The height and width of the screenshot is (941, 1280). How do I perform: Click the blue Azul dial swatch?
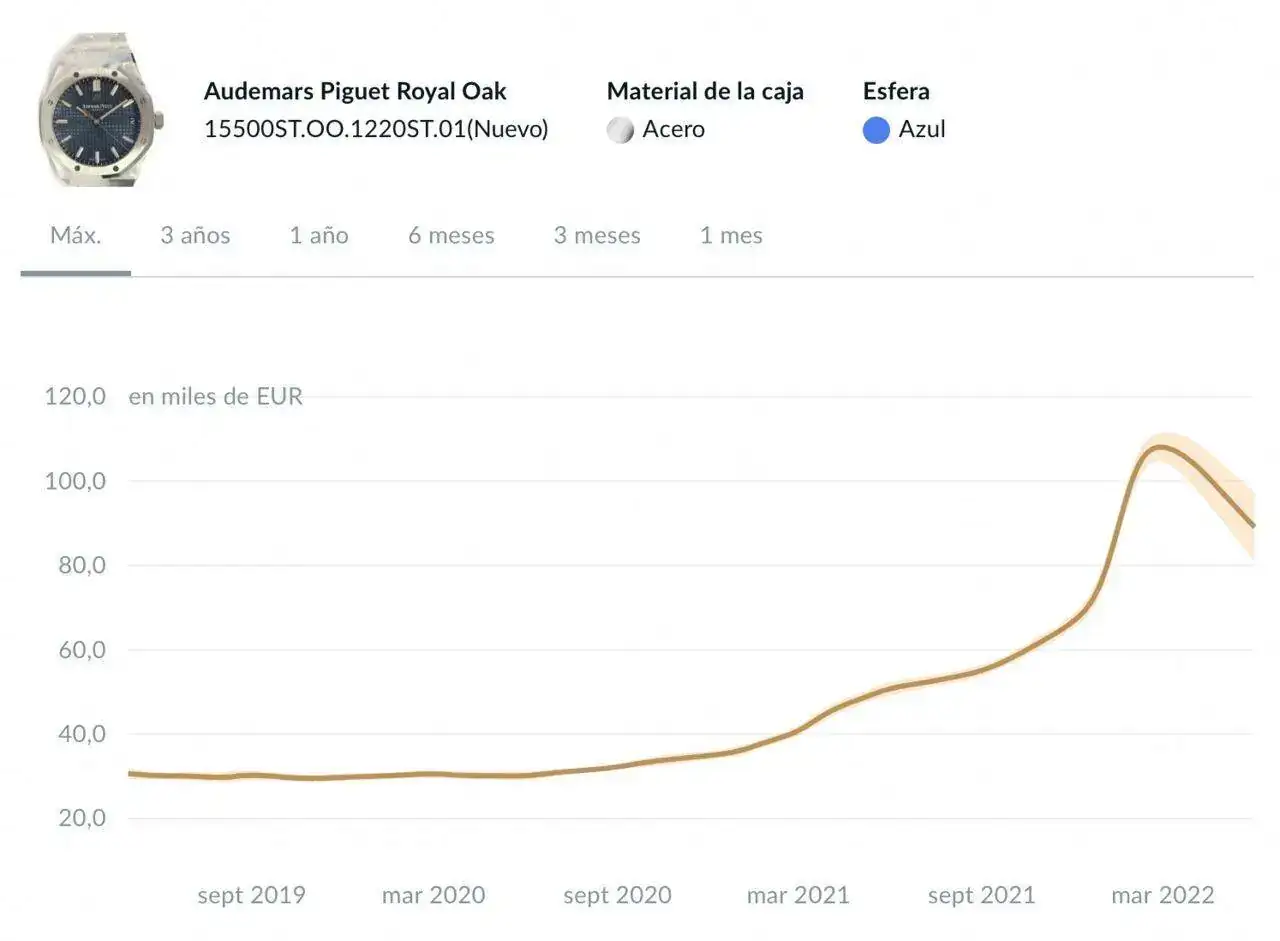point(876,130)
